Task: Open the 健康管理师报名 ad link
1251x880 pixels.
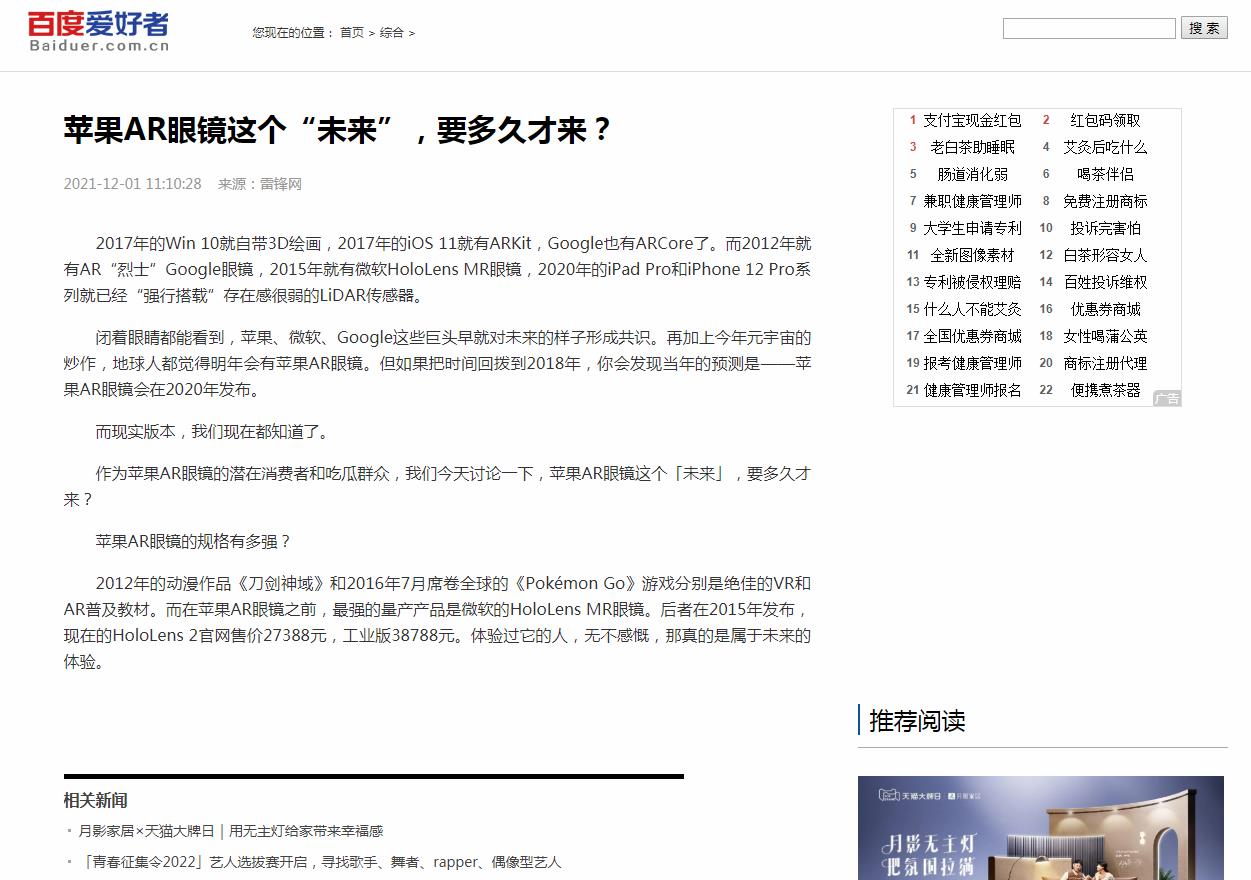Action: click(x=972, y=390)
